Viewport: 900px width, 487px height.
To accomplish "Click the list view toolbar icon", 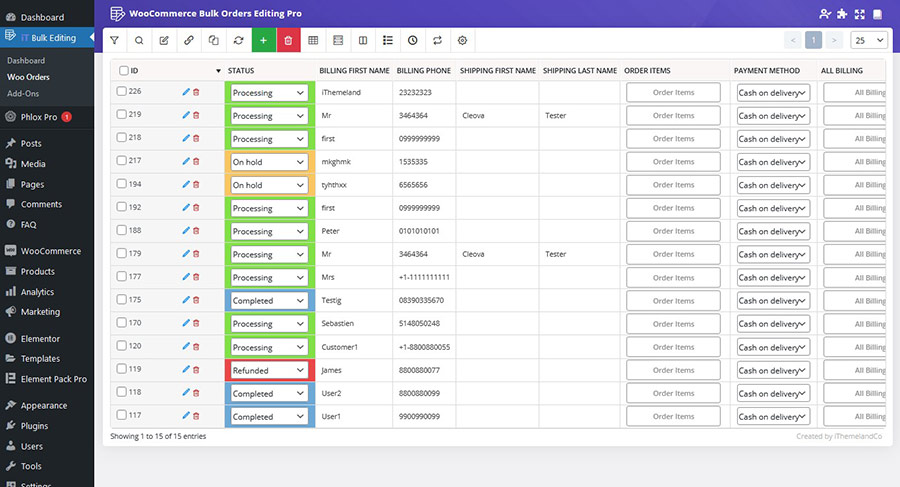I will [388, 40].
